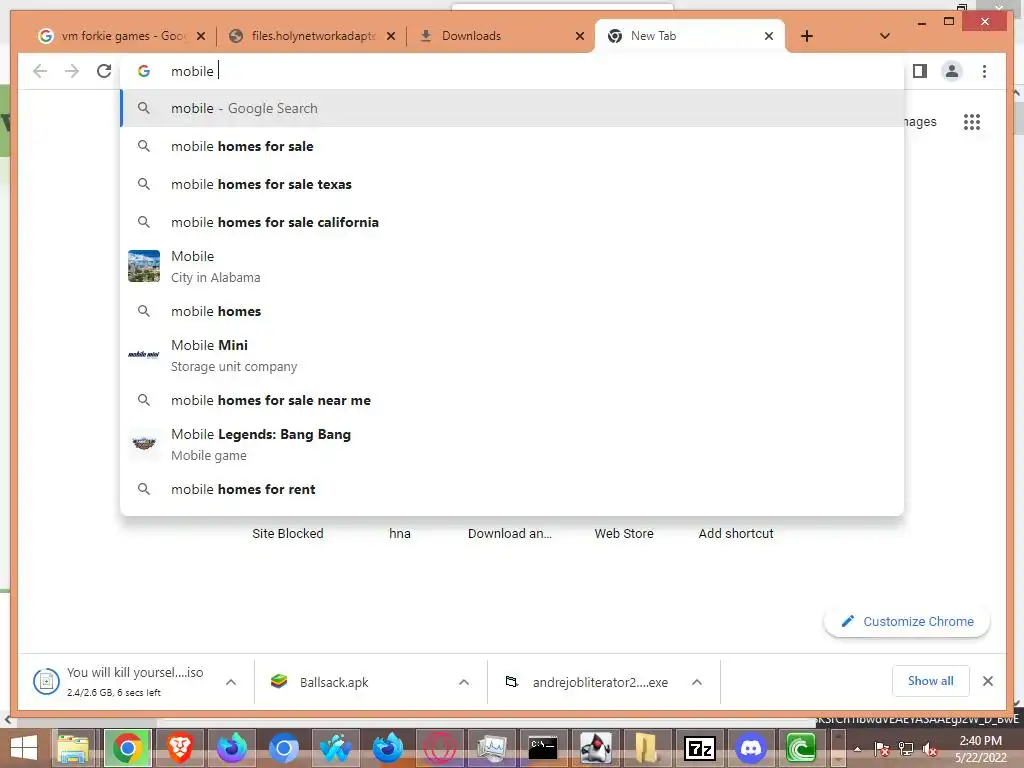Click the Mobile Mini logo thumbnail
Viewport: 1024px width, 768px height.
click(144, 355)
